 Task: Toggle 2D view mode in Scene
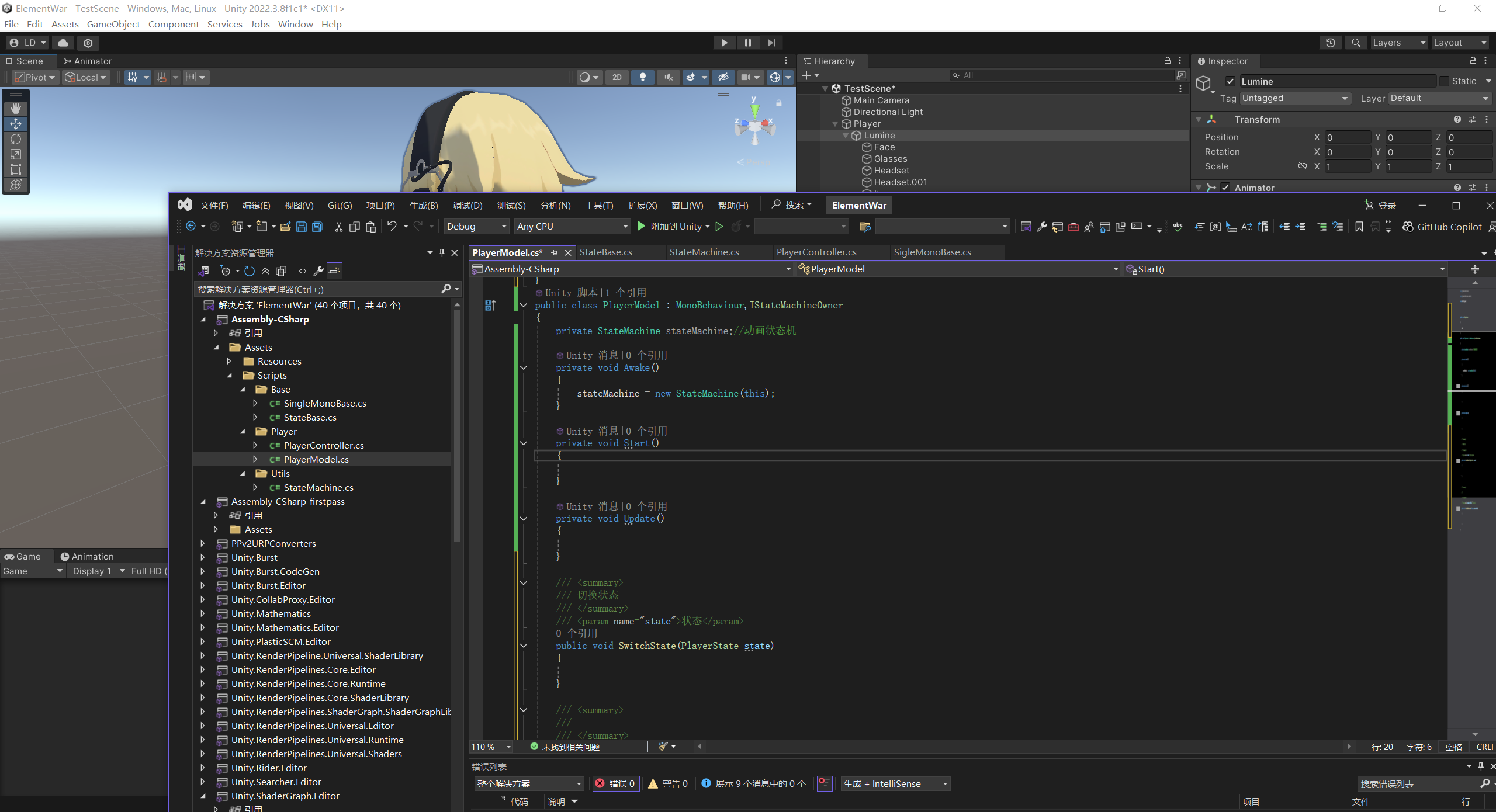[617, 77]
